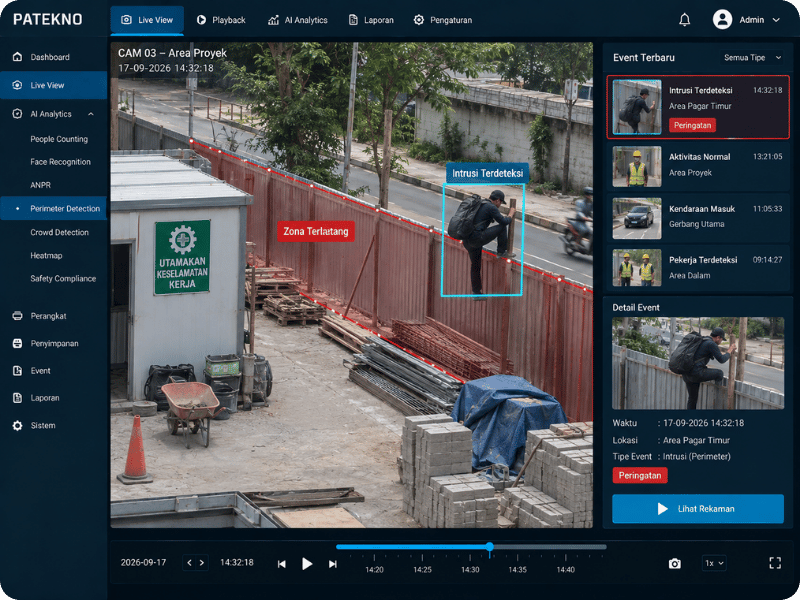Click the Laporan tab document icon
The width and height of the screenshot is (800, 600).
353,20
